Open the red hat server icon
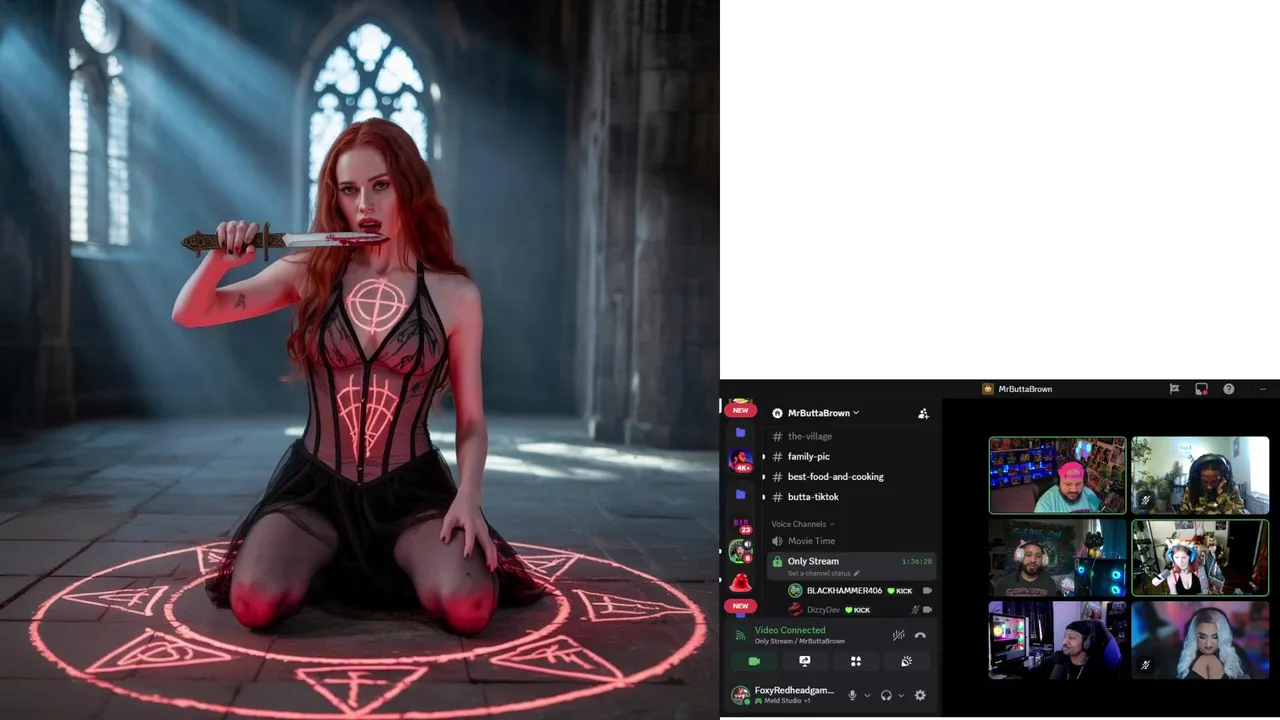The height and width of the screenshot is (720, 1280). (740, 583)
